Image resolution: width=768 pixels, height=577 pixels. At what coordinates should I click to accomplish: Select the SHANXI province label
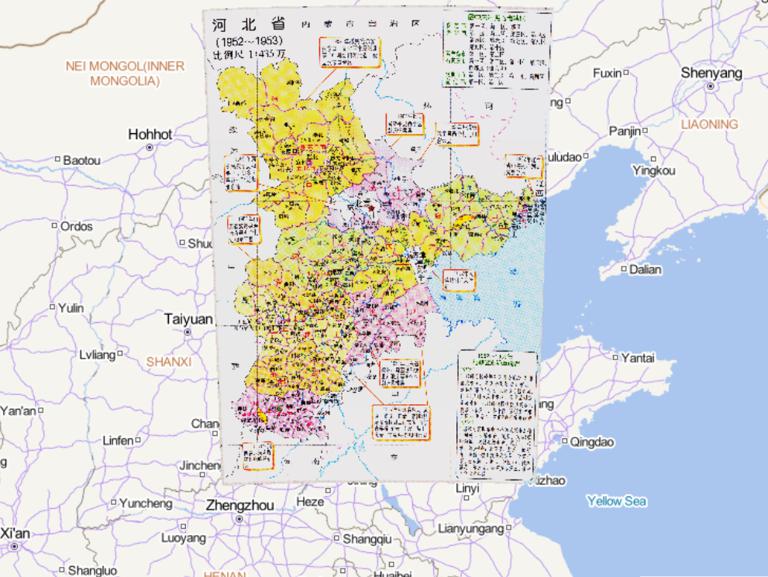pos(168,360)
